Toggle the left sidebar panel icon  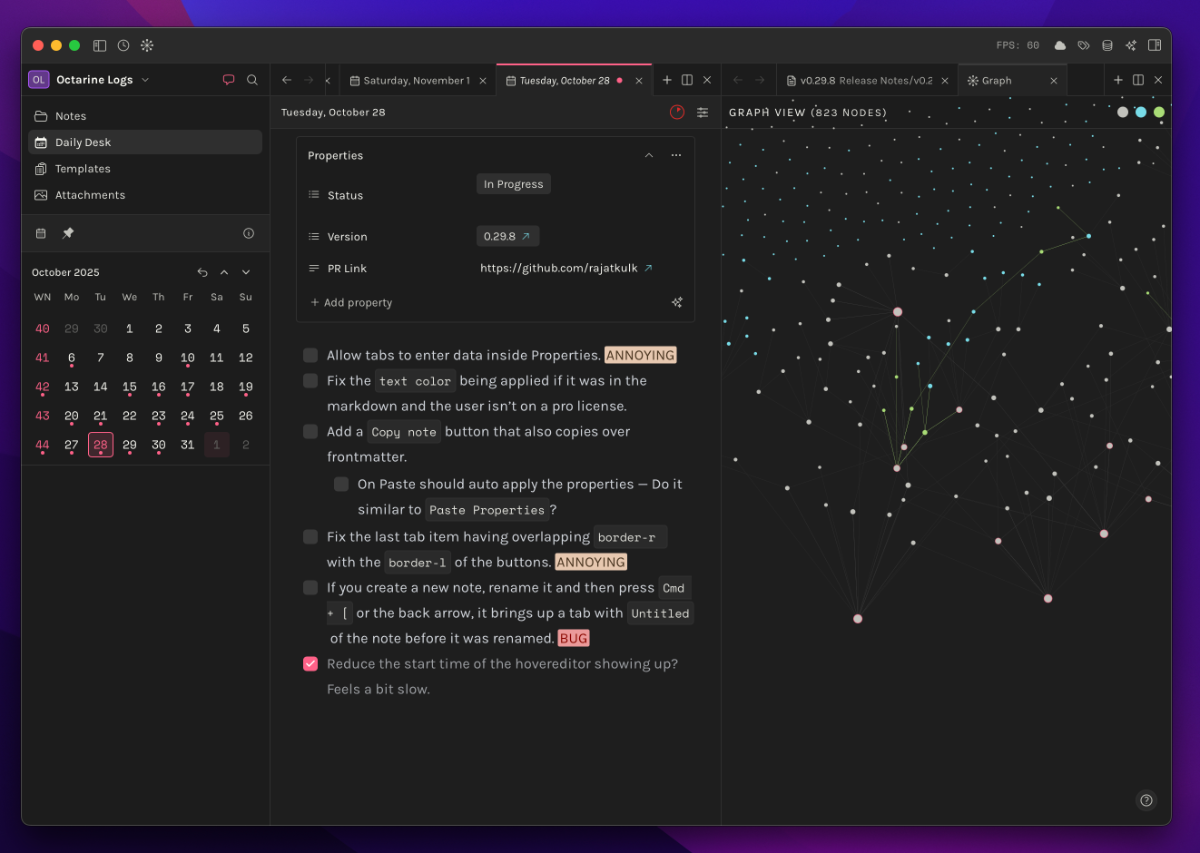(100, 45)
